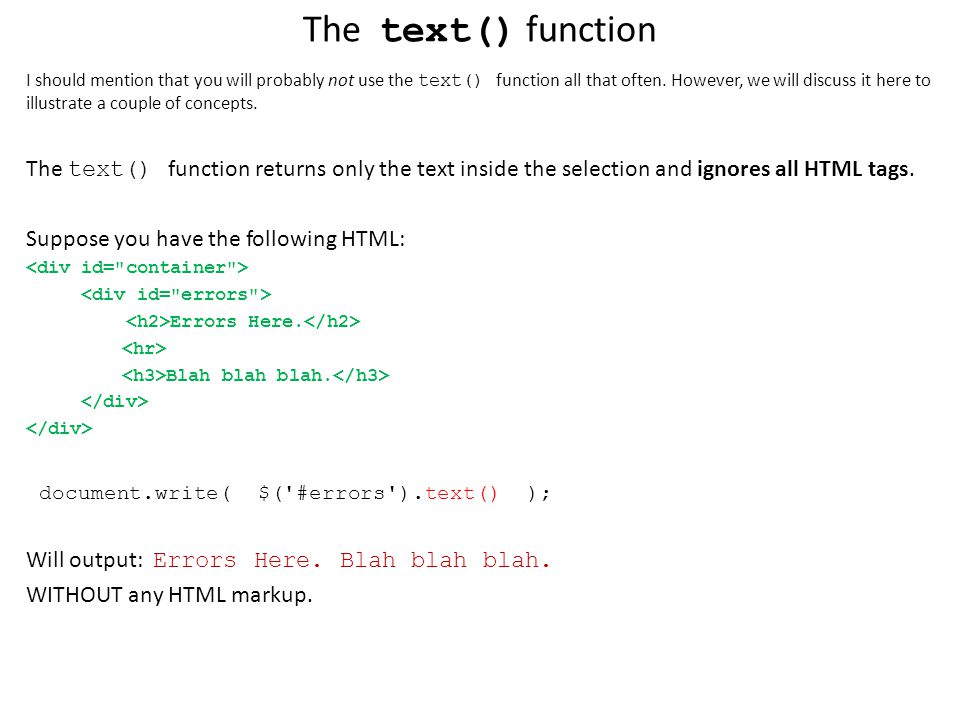Click the <h3>Blah blah blah.</h3> line
This screenshot has height=720, width=960.
255,375
